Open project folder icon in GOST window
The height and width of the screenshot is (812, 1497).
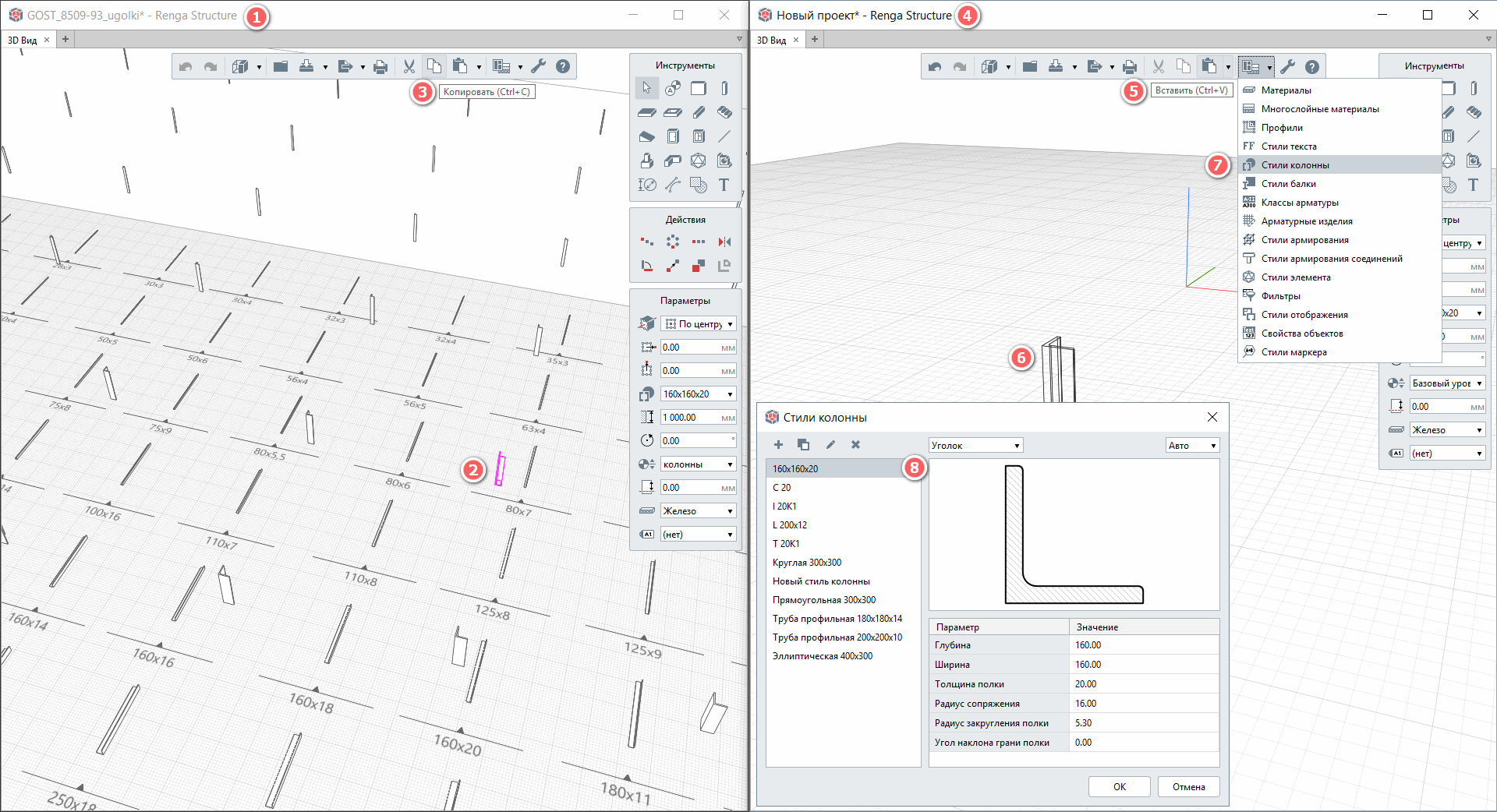click(x=281, y=67)
